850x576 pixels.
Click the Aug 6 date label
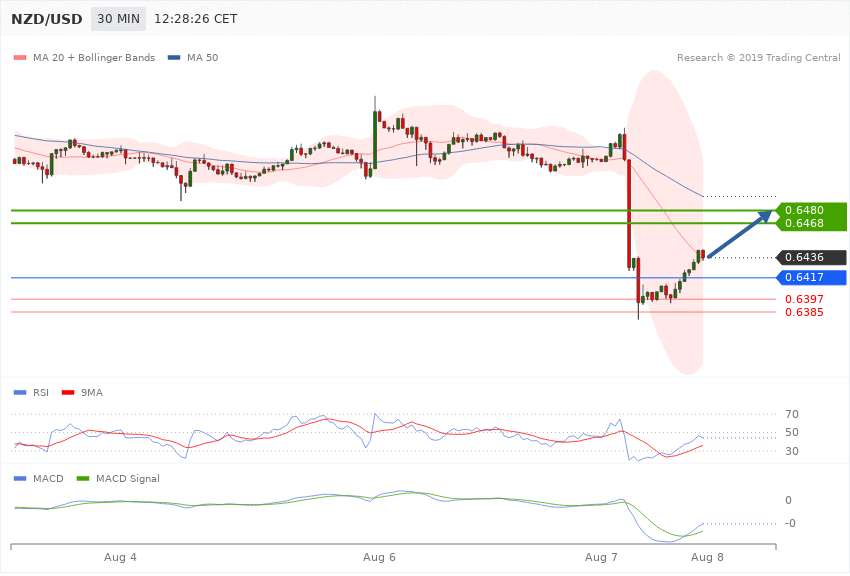[x=379, y=557]
